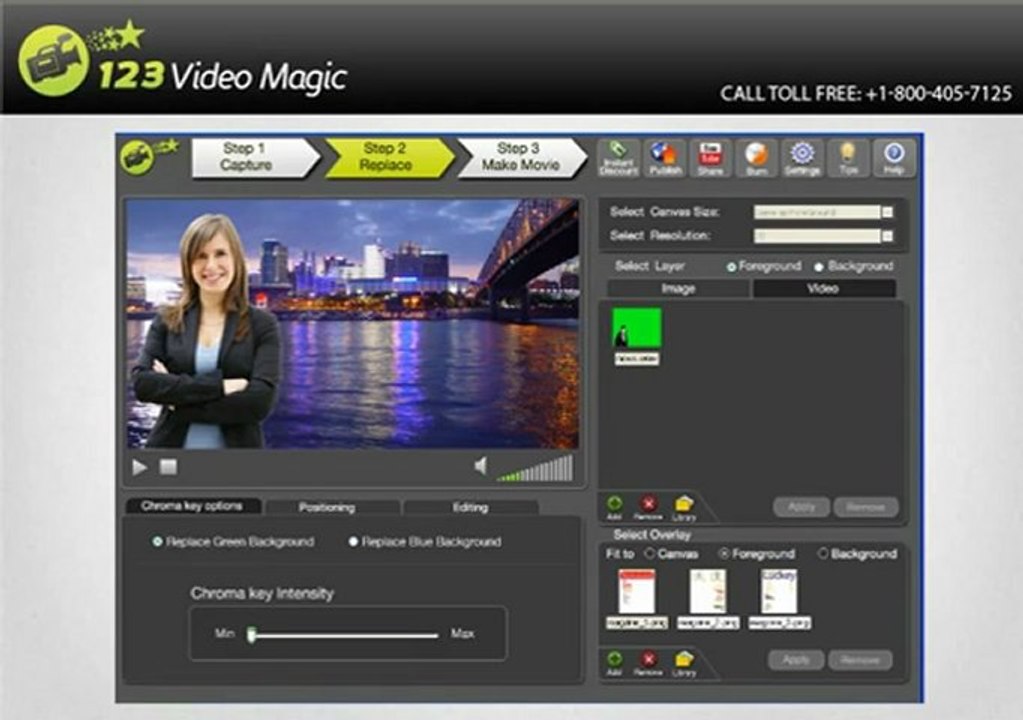Select Replace Blue Background option
This screenshot has height=720, width=1023.
(425, 541)
